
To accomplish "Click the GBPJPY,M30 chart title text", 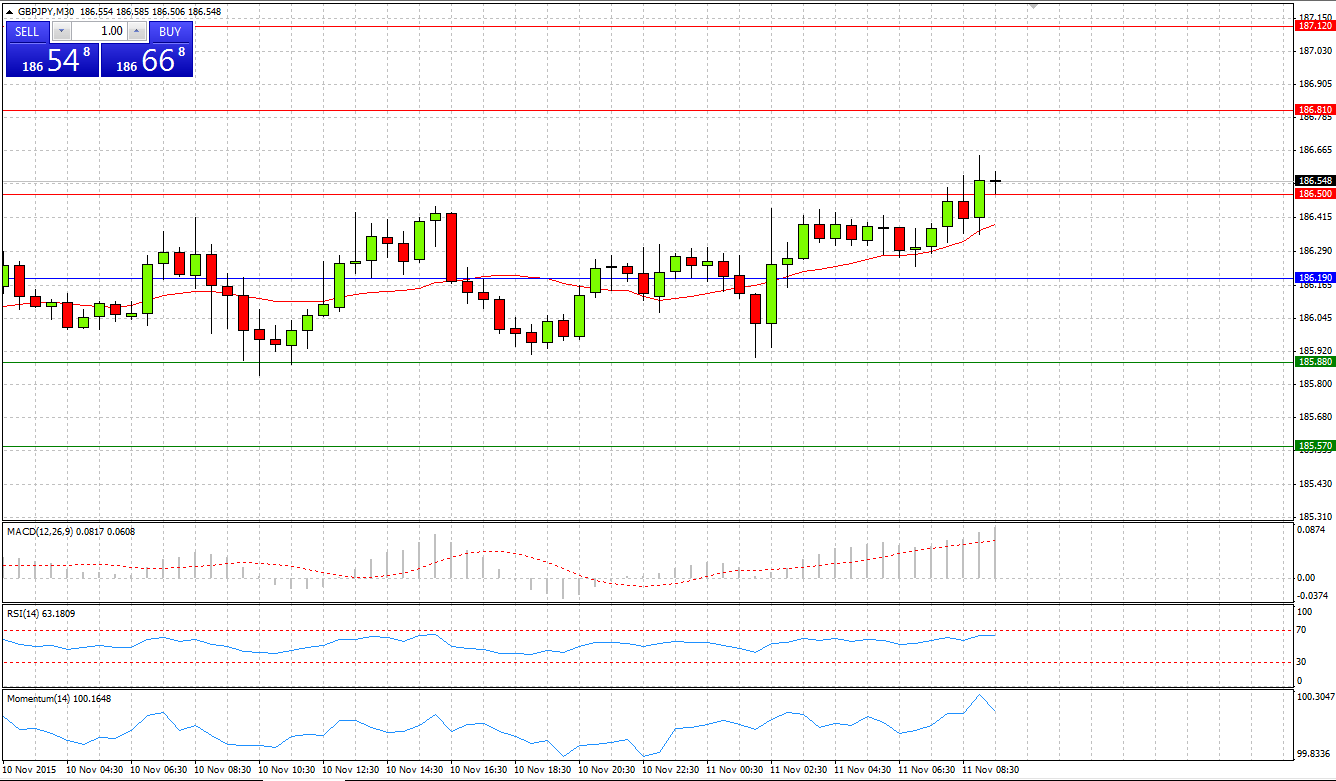I will coord(46,12).
